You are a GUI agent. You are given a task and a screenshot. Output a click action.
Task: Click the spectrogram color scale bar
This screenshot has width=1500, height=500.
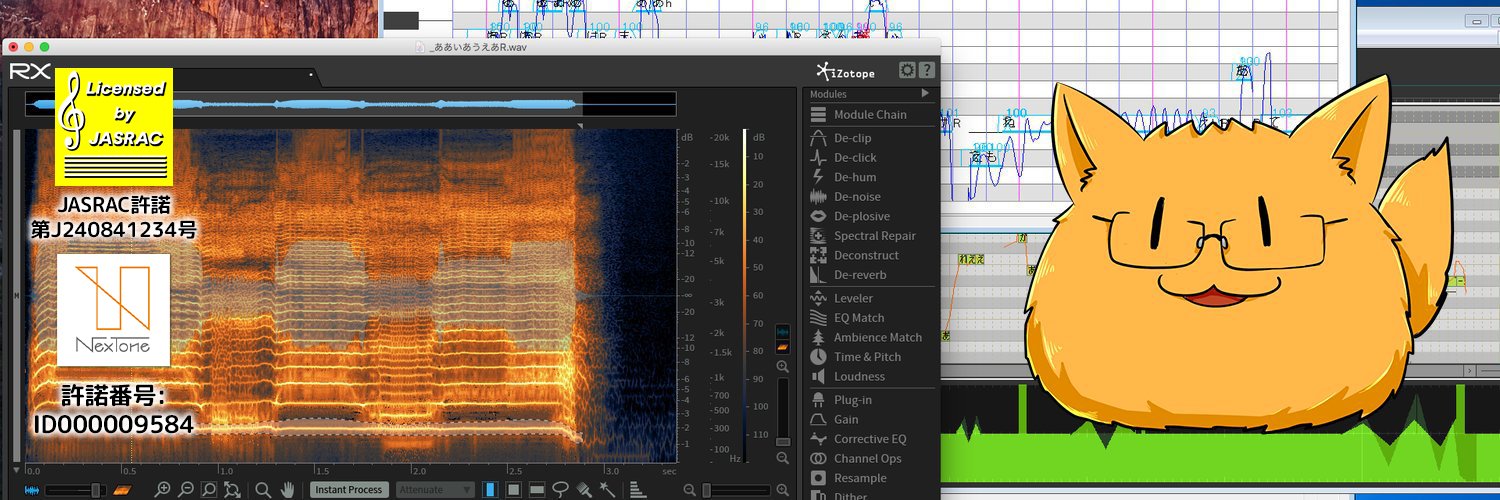[x=745, y=296]
